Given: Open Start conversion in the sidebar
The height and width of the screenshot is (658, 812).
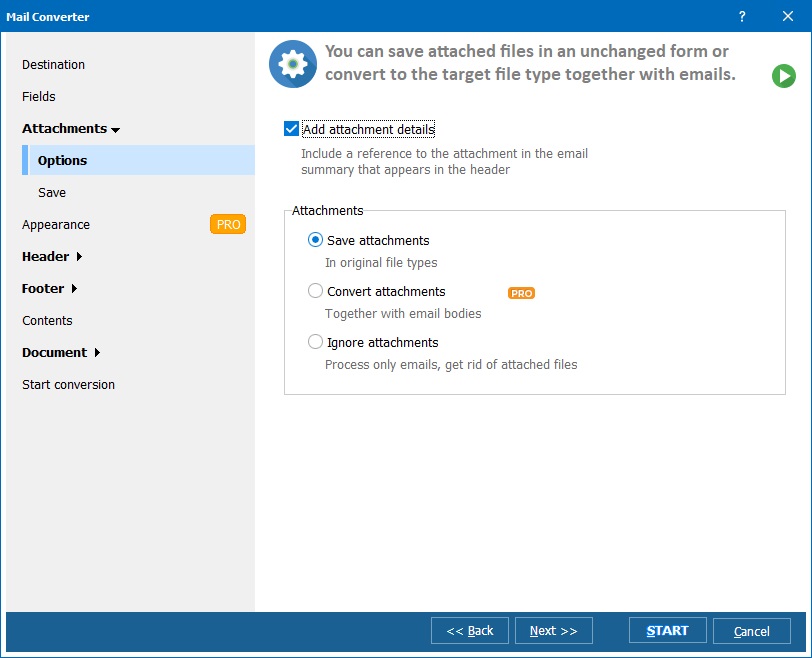Looking at the screenshot, I should [x=68, y=385].
